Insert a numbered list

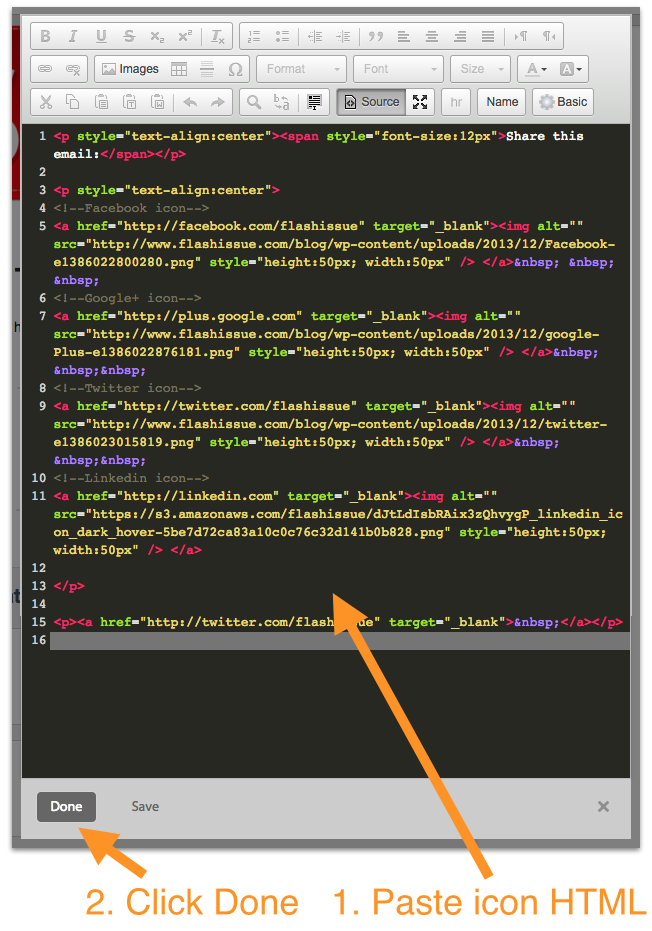(x=254, y=36)
